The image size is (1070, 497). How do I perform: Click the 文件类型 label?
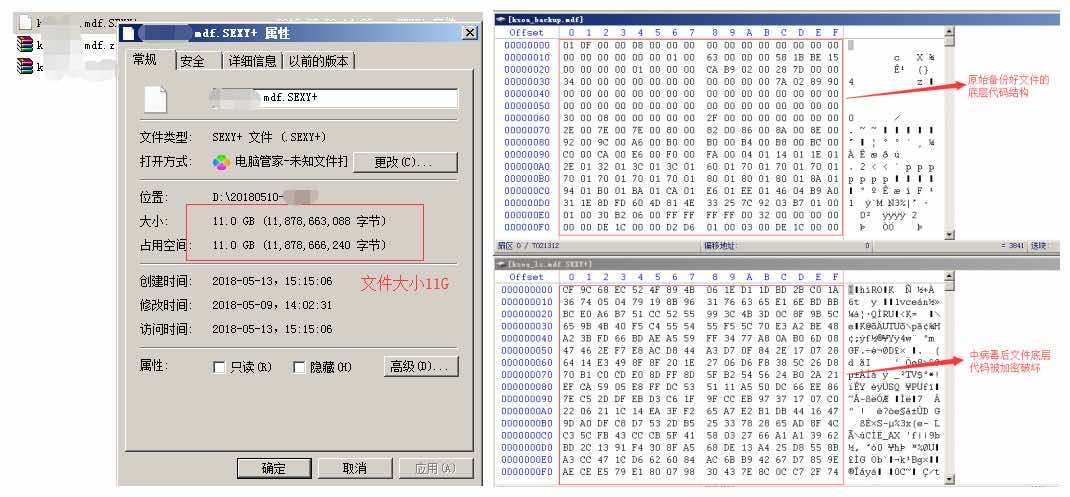tap(167, 137)
